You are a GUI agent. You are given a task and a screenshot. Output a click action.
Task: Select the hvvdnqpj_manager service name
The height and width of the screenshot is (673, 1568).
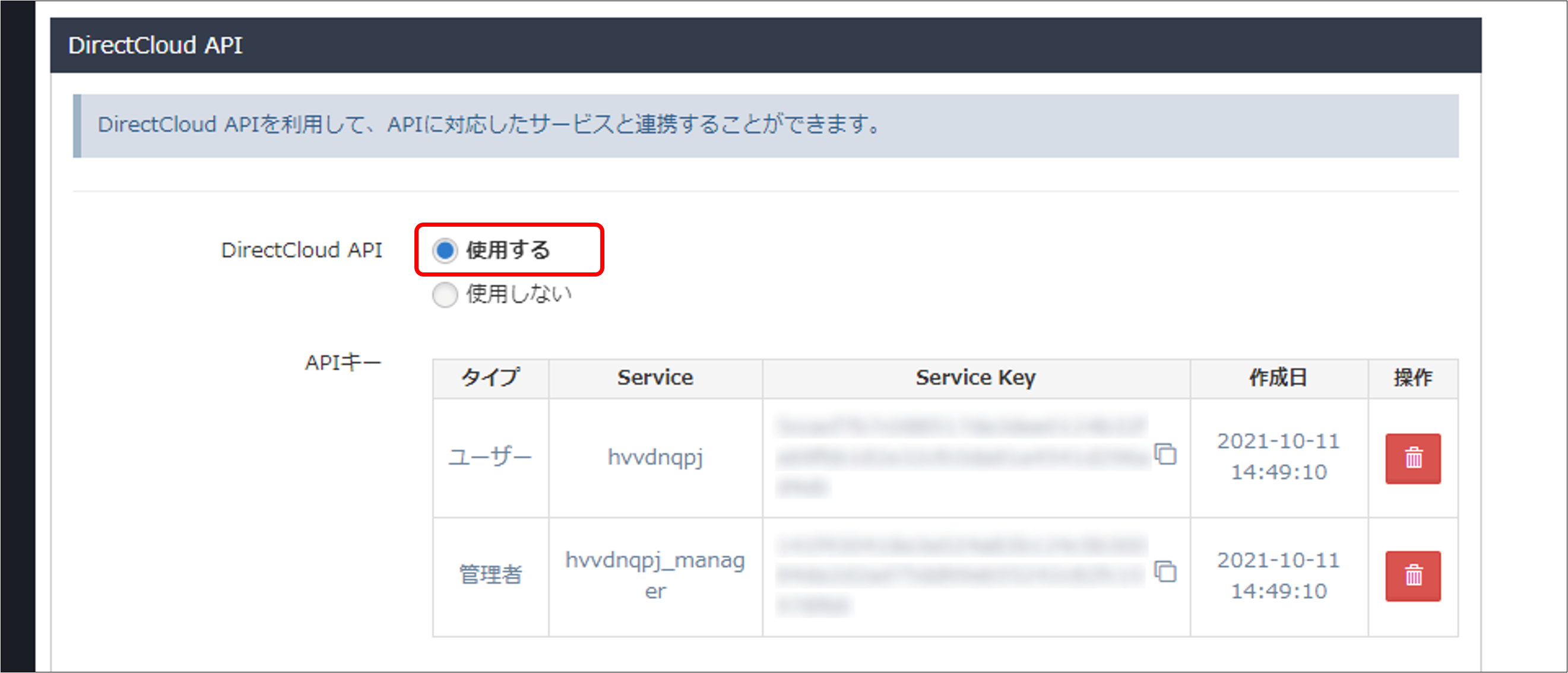(655, 577)
